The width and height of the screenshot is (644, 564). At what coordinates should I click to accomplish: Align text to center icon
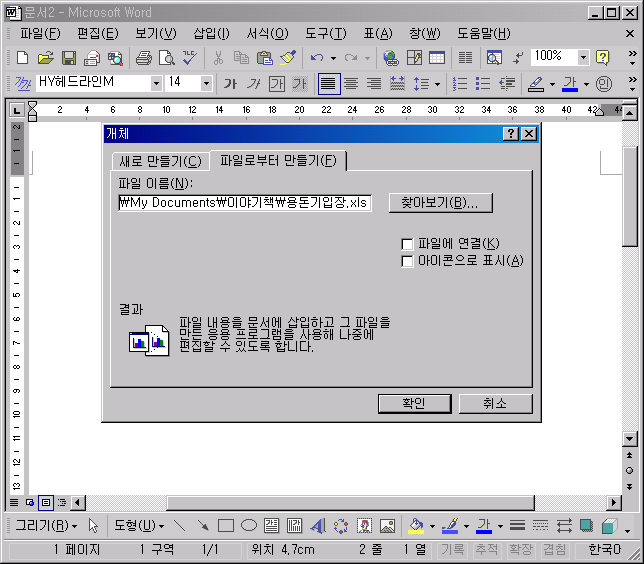pyautogui.click(x=351, y=84)
